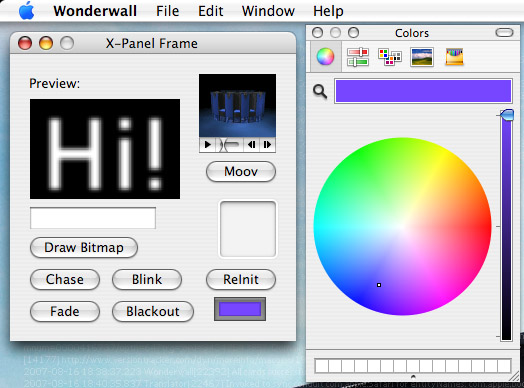
Task: Expand the swatch drawer handle in Colors
Action: pyautogui.click(x=413, y=377)
